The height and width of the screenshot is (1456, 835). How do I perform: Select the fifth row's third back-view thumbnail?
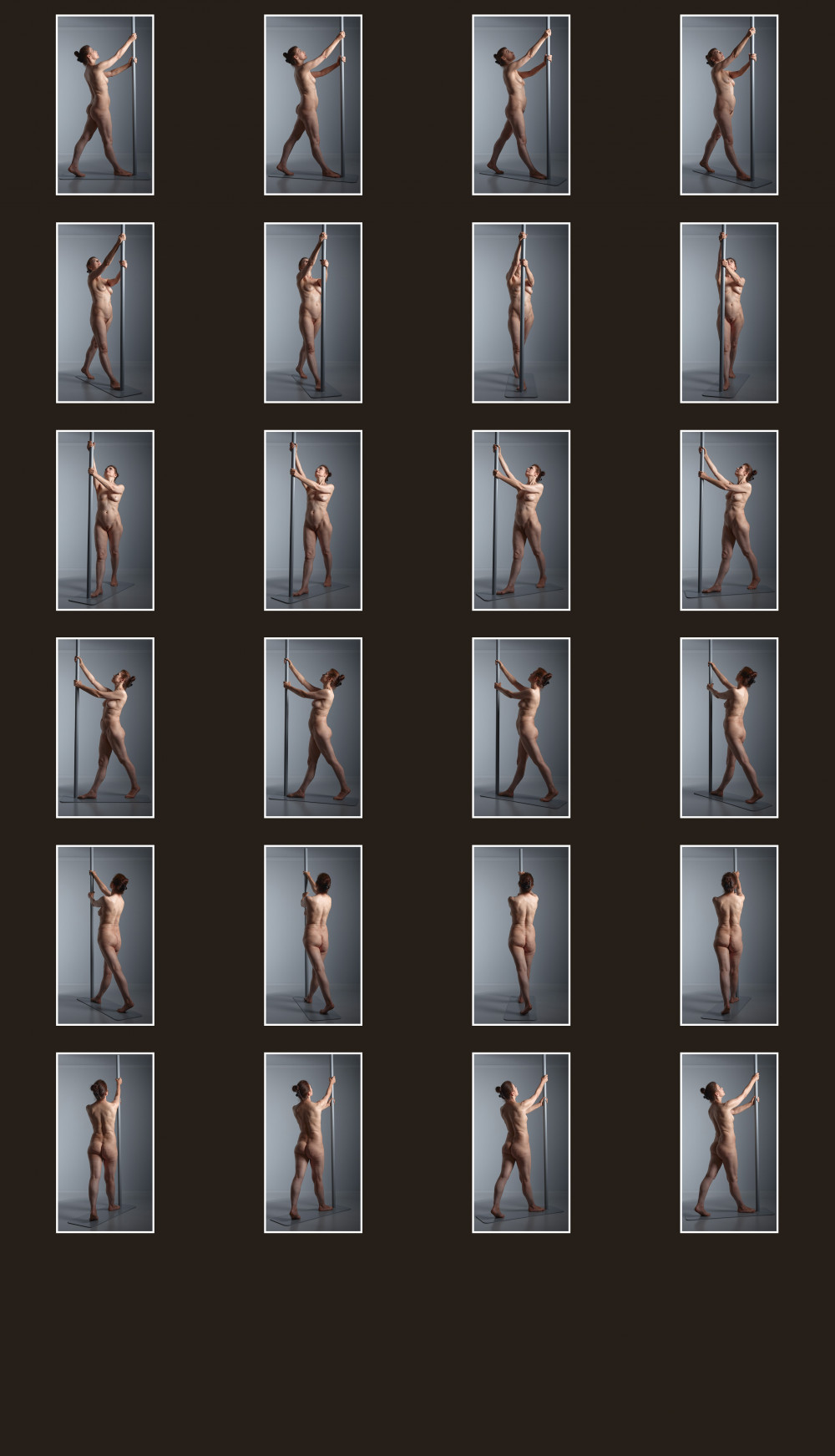pos(521,936)
